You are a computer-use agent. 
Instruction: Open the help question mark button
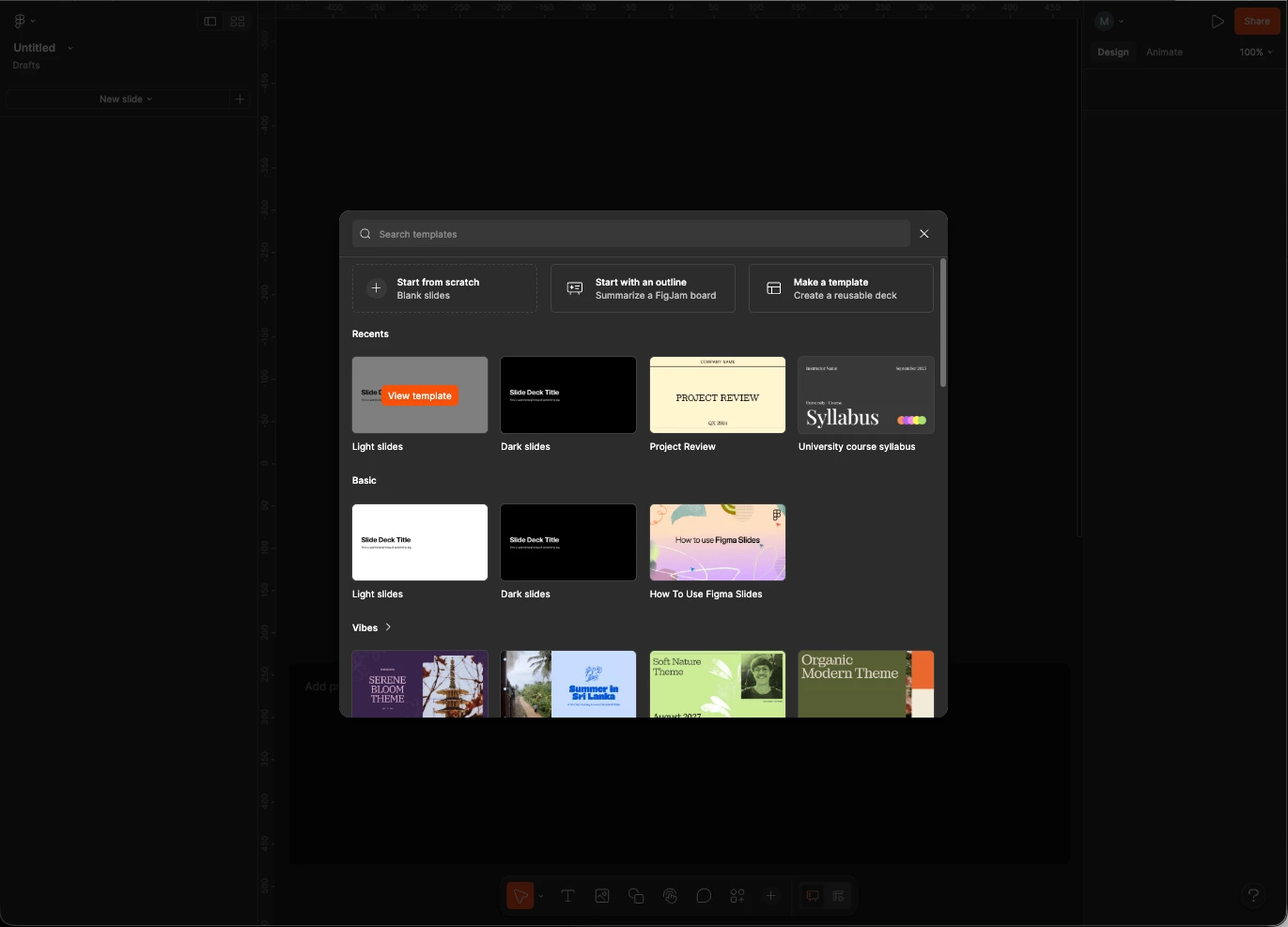1253,895
